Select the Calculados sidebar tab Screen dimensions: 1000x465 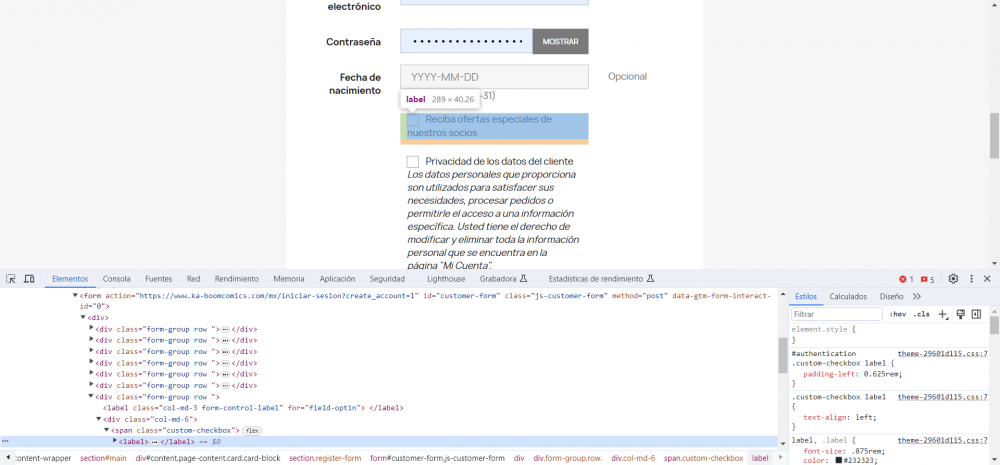pos(848,297)
